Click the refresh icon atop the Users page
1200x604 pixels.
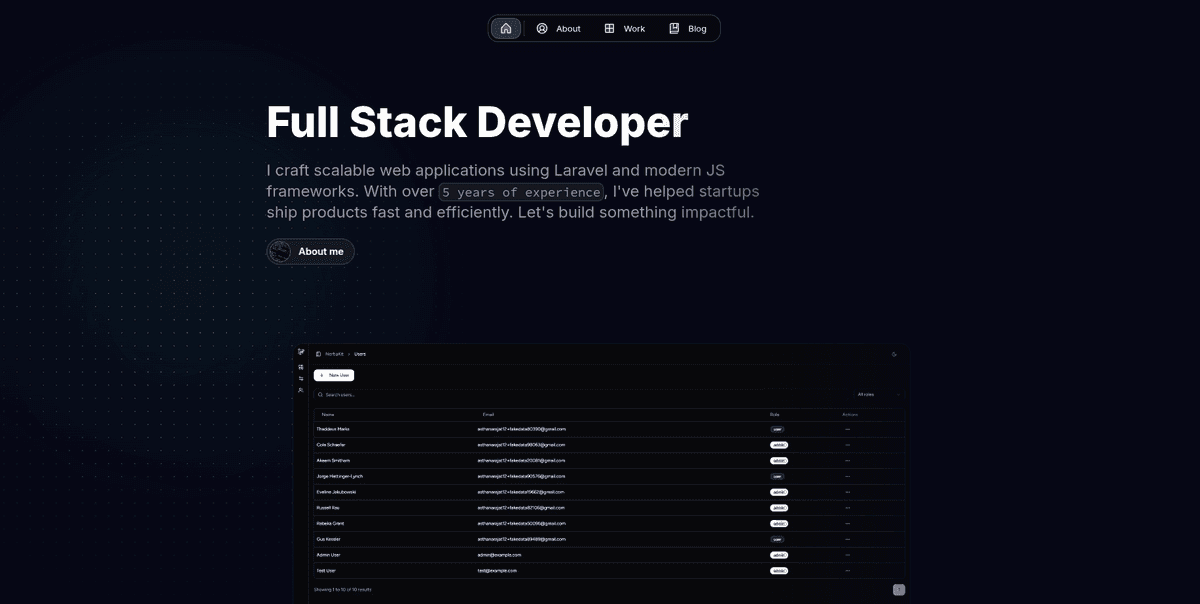click(x=893, y=354)
